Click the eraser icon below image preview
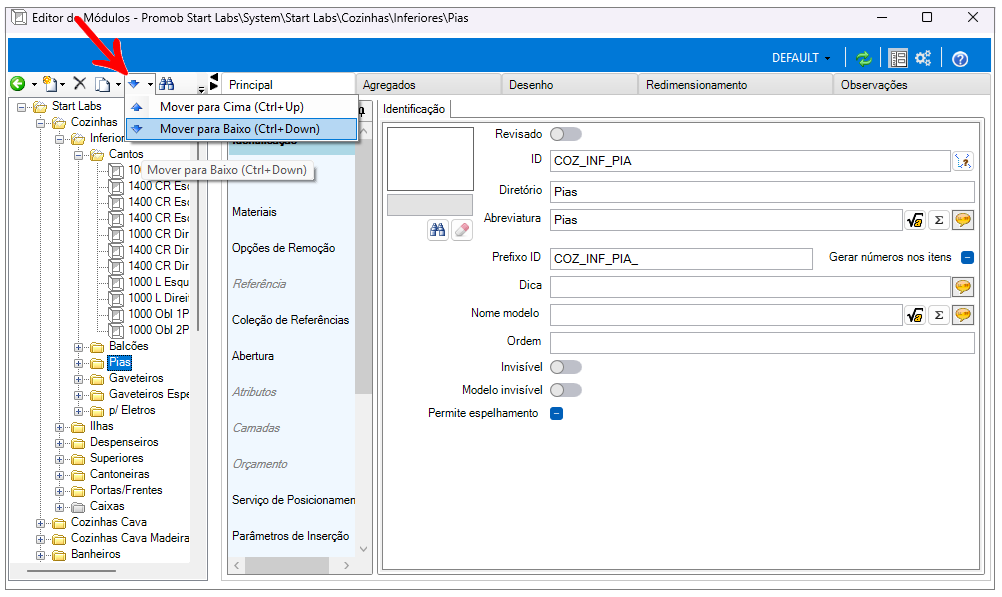Image resolution: width=1002 pixels, height=597 pixels. (x=461, y=230)
